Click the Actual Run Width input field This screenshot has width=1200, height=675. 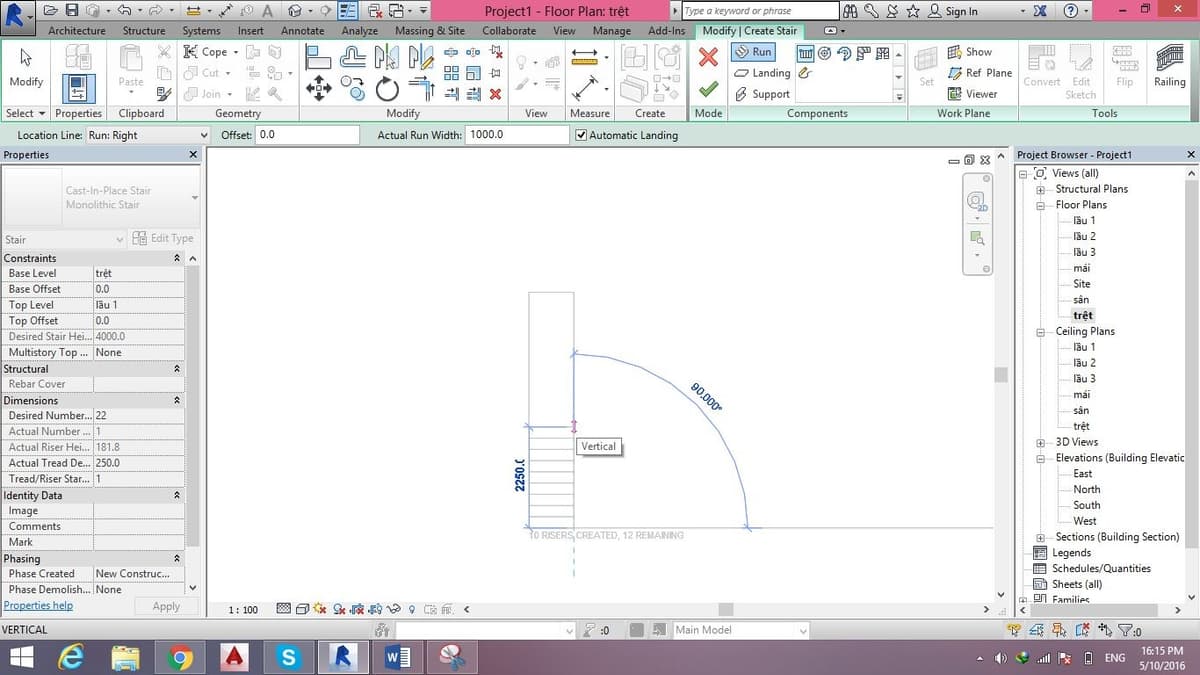[x=516, y=135]
